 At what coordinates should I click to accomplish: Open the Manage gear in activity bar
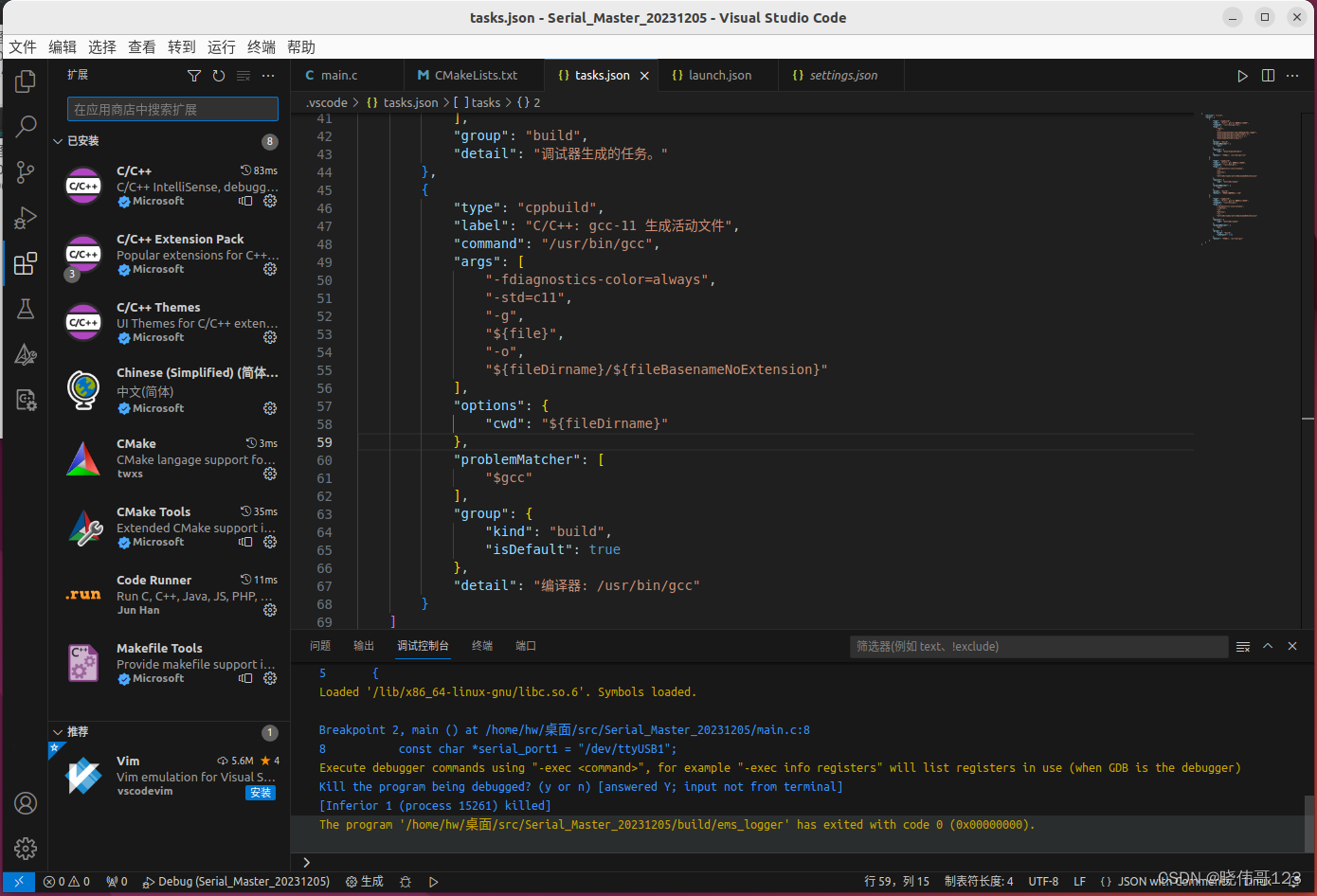26,849
